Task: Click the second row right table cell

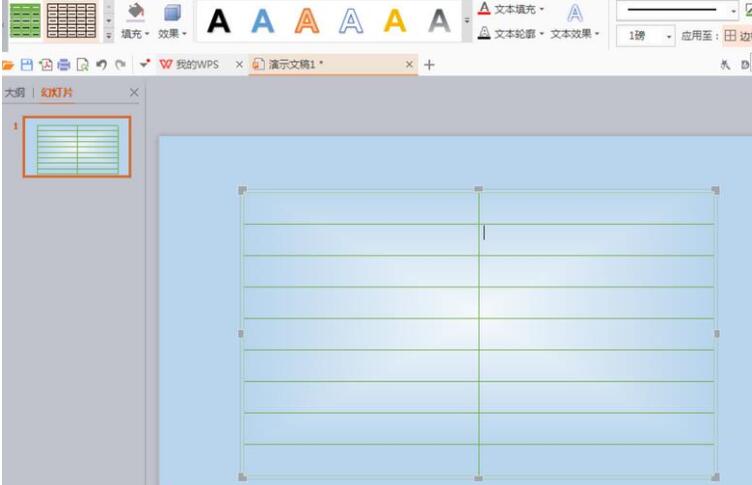Action: [597, 240]
